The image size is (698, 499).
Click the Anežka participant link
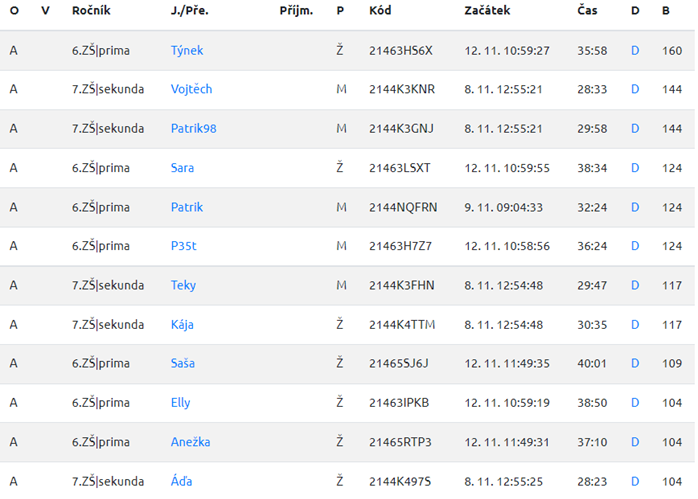191,442
